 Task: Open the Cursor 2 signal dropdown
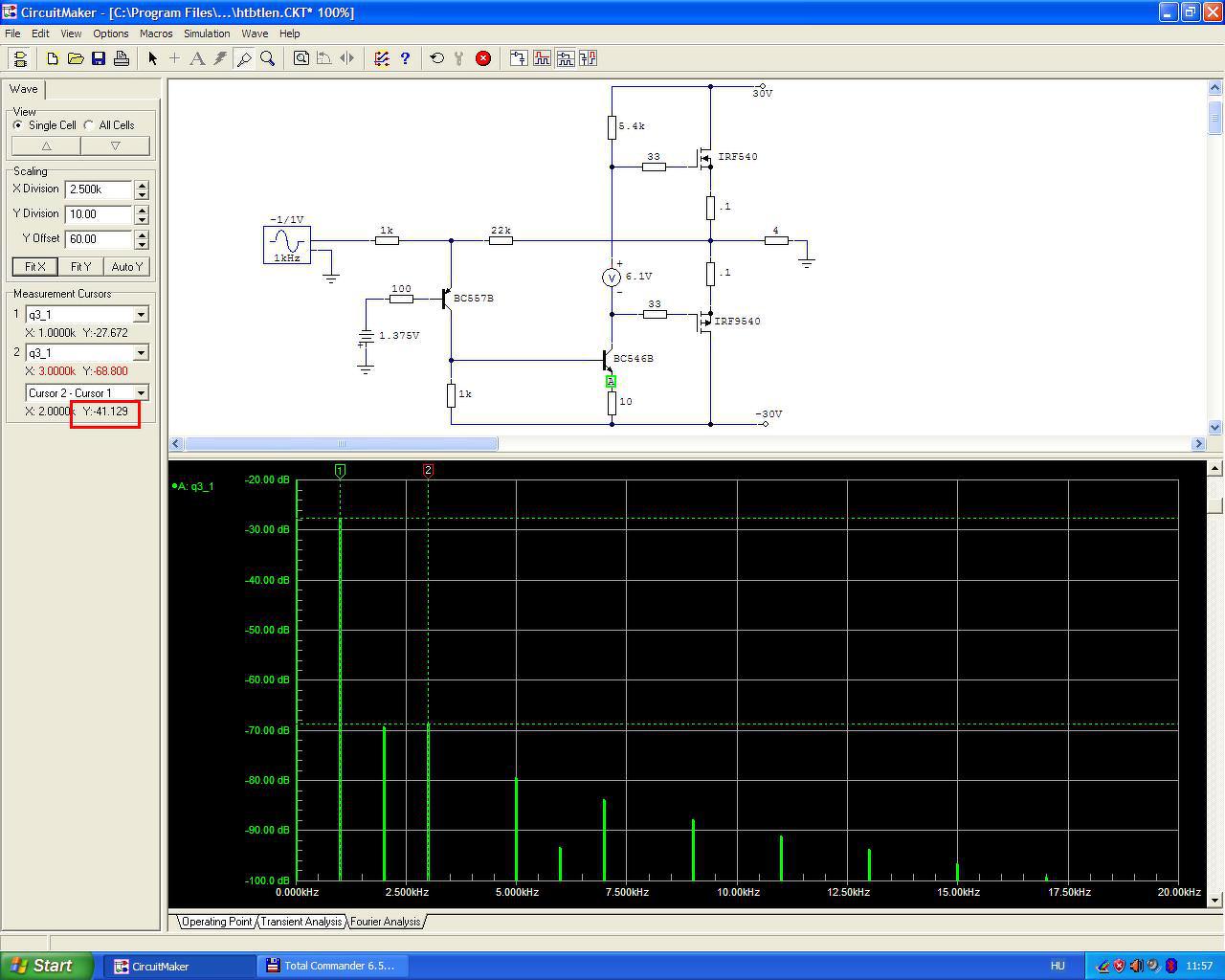pos(141,353)
